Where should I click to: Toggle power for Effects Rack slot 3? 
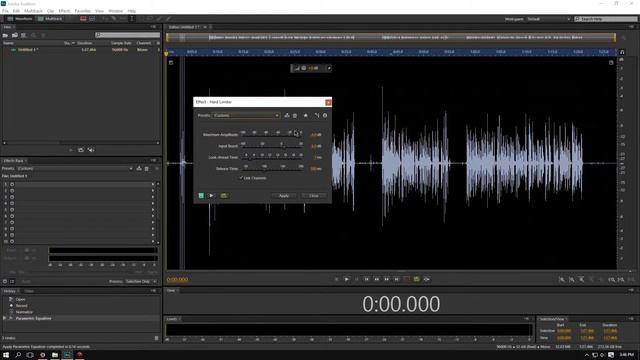12,197
